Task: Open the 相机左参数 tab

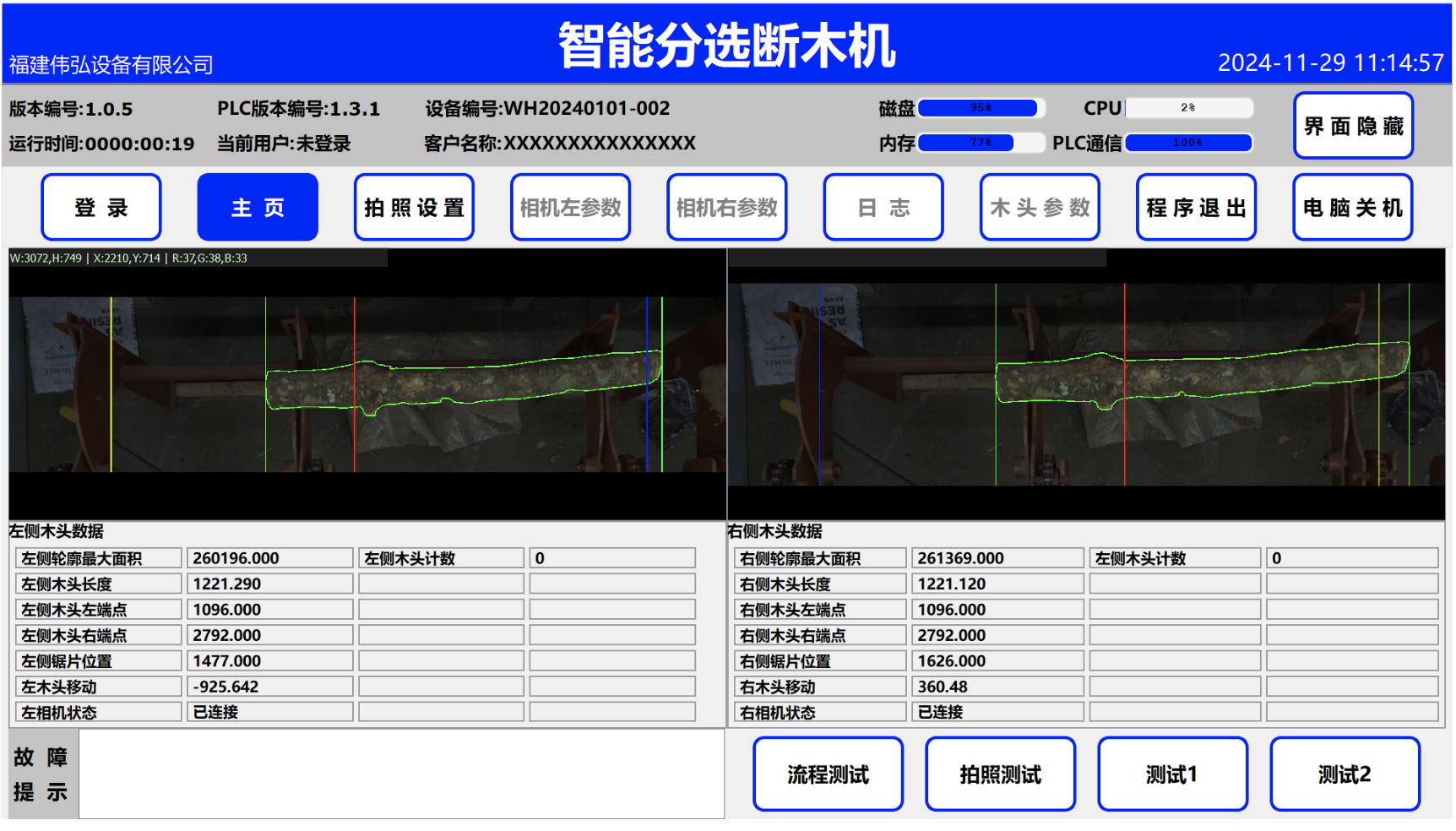Action: click(x=570, y=208)
